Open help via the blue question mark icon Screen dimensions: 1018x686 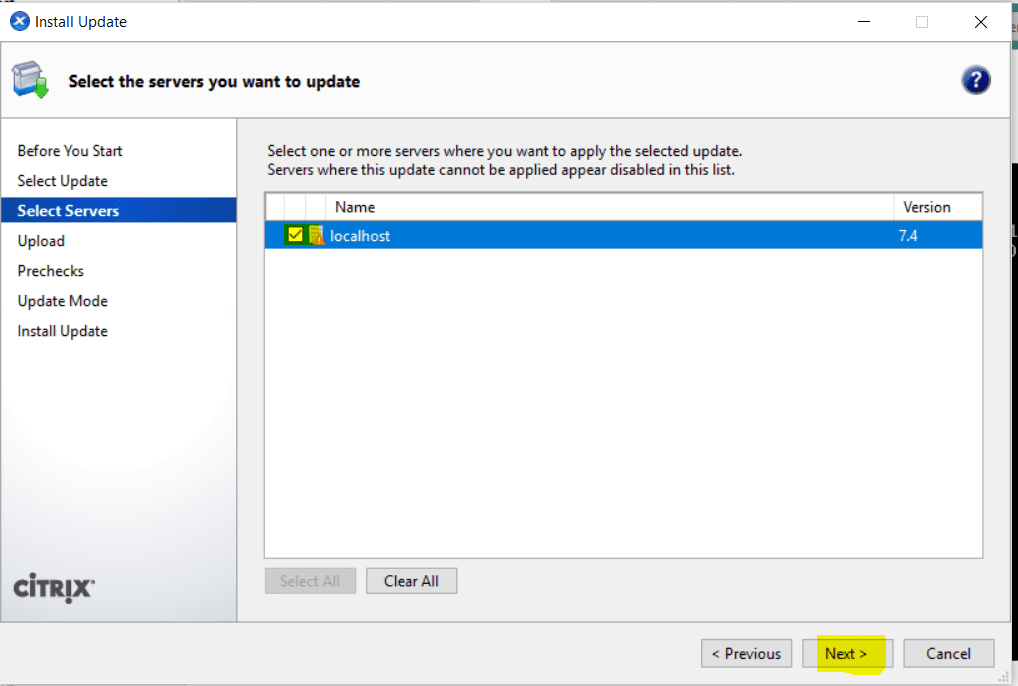976,79
